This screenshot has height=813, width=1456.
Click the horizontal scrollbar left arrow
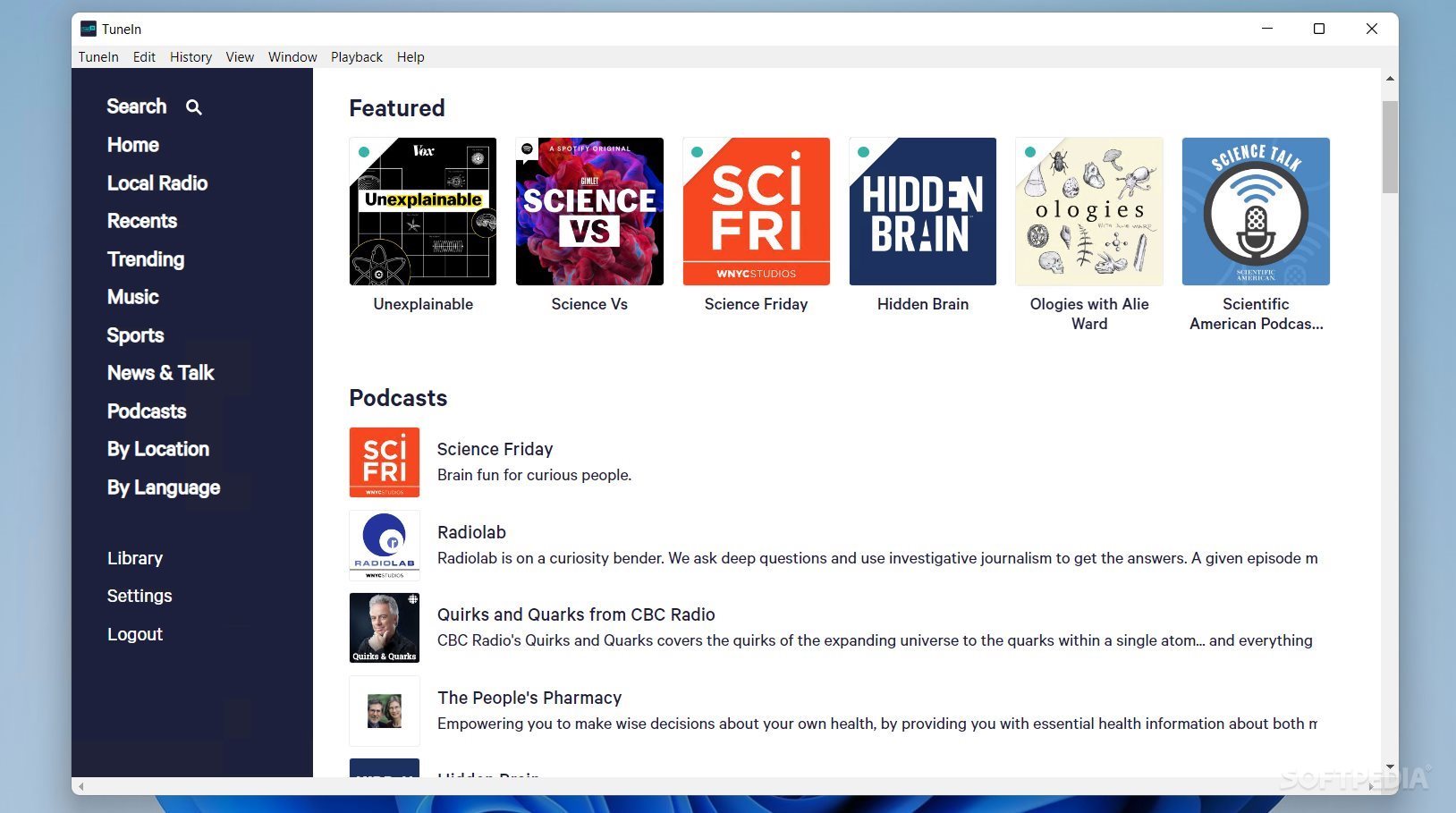pyautogui.click(x=81, y=786)
